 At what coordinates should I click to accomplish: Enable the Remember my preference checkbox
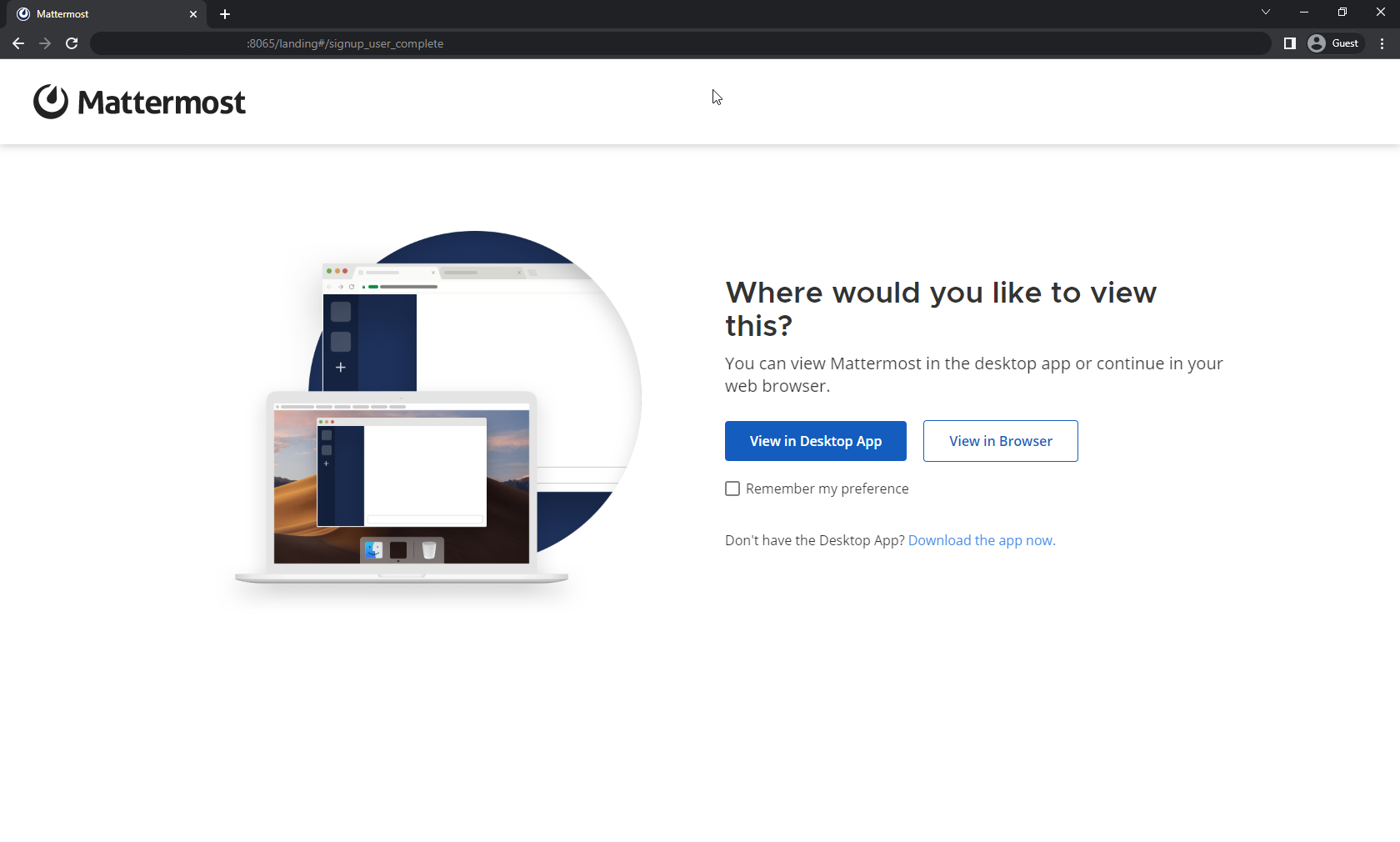pos(732,489)
